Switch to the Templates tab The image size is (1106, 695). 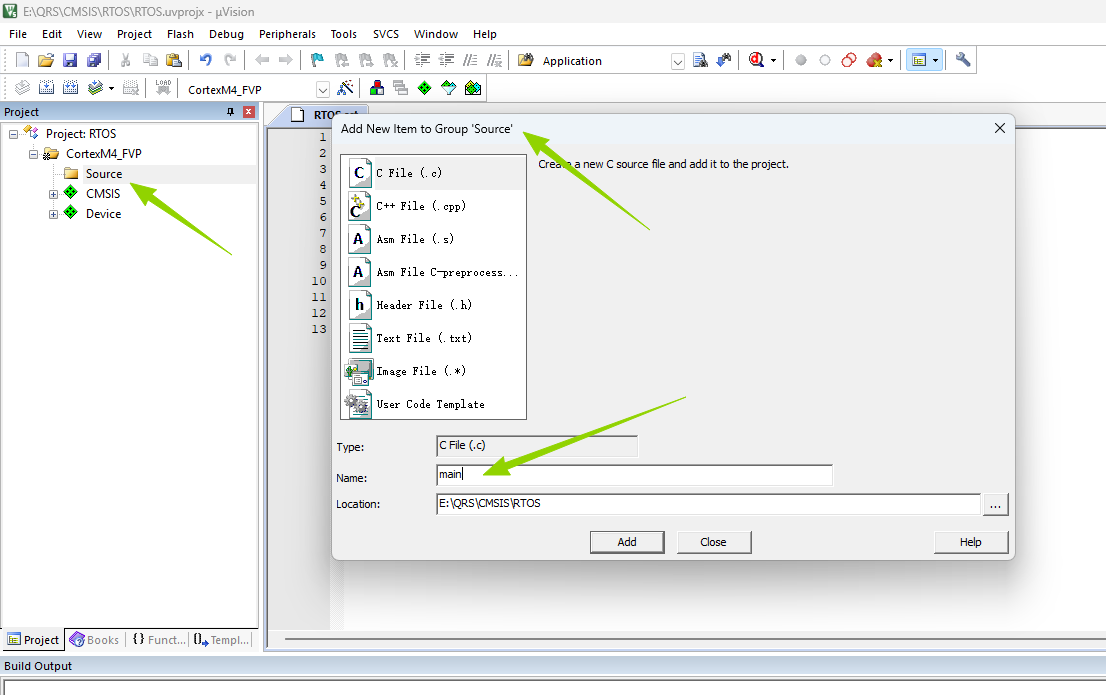221,639
